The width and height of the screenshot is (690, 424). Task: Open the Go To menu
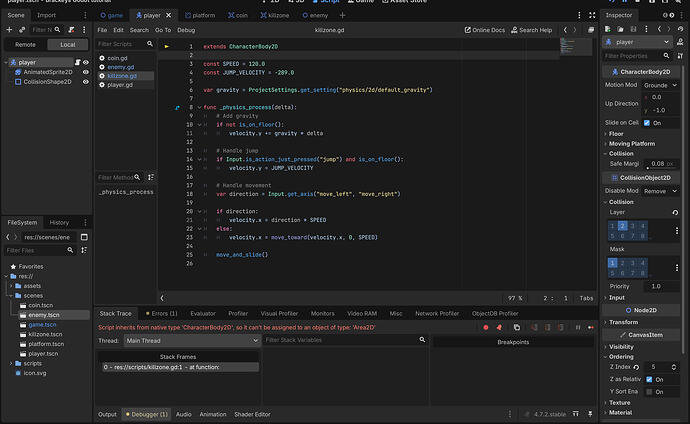163,30
